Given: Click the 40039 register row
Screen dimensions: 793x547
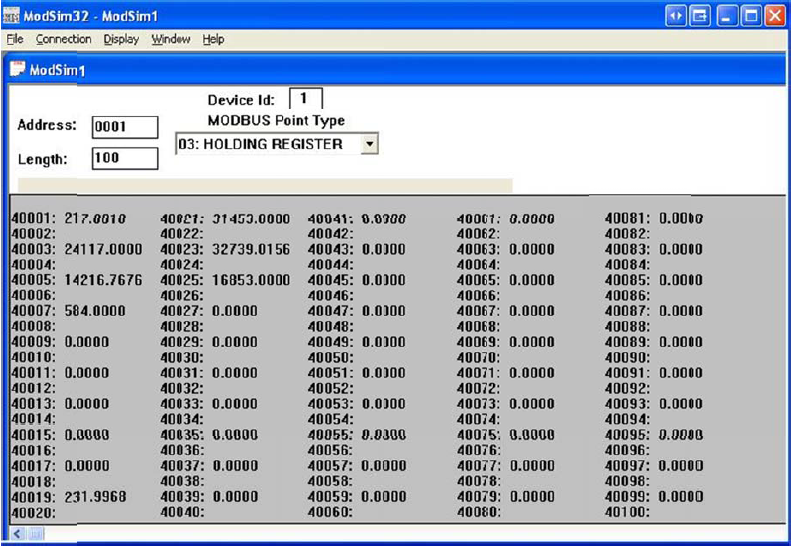Looking at the screenshot, I should (209, 497).
